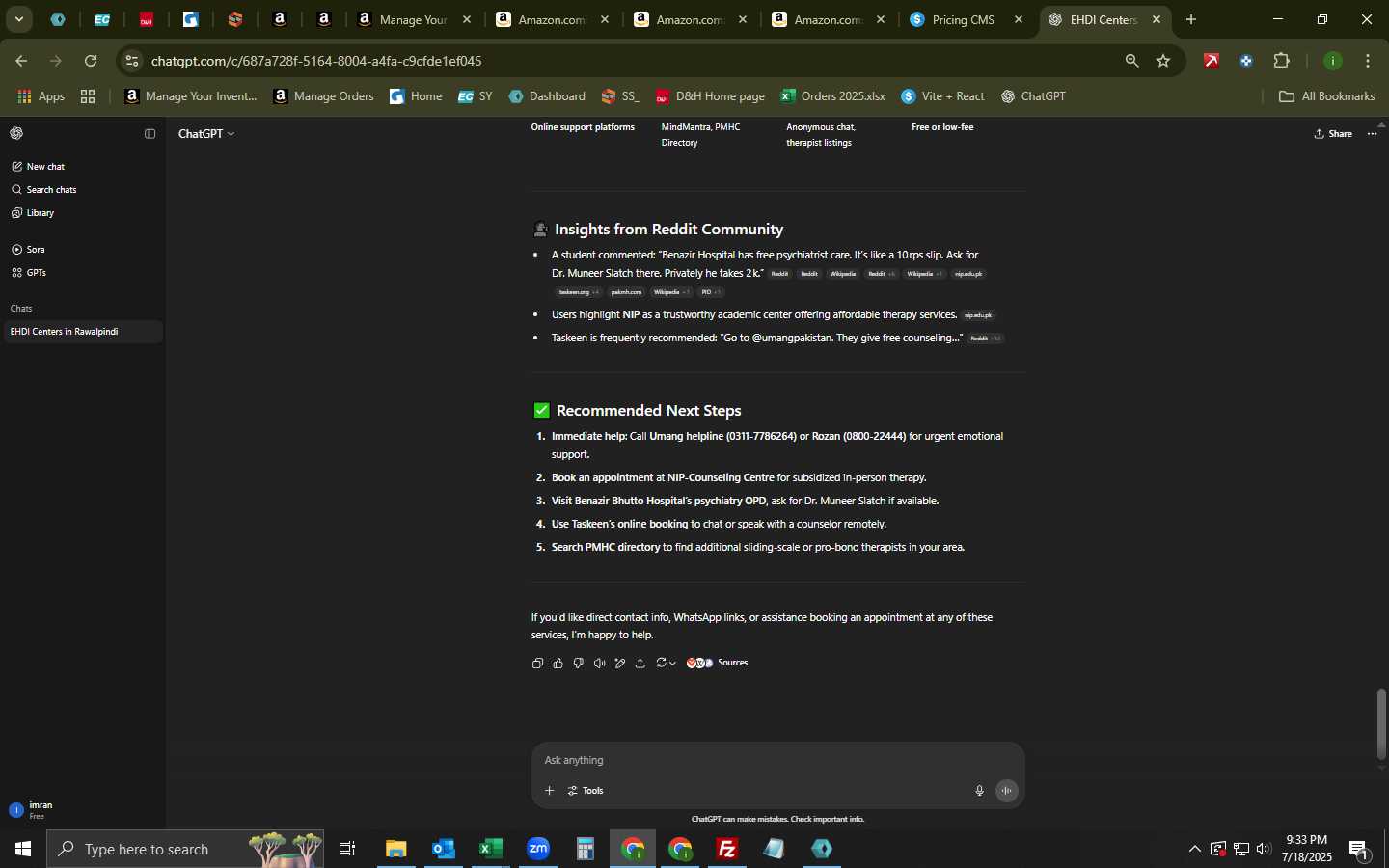
Task: Bookmark this page with star
Action: coord(1163,61)
